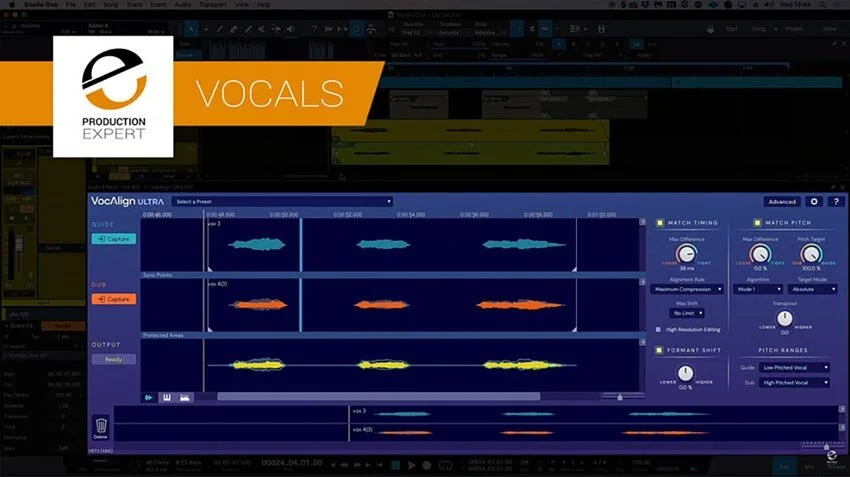
Task: Open Alignment Rule Maximum Compression dropdown
Action: click(687, 289)
